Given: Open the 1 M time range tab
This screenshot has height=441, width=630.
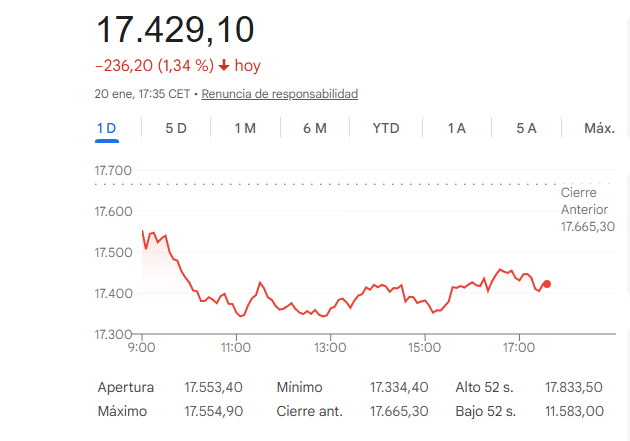Looking at the screenshot, I should pyautogui.click(x=245, y=128).
